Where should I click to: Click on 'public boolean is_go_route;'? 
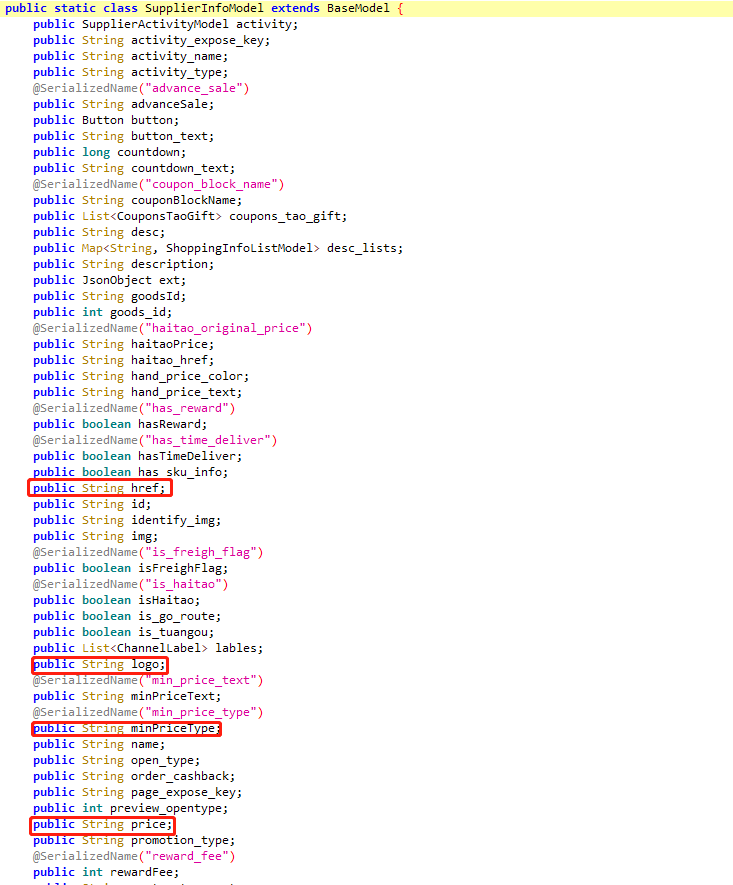click(127, 616)
